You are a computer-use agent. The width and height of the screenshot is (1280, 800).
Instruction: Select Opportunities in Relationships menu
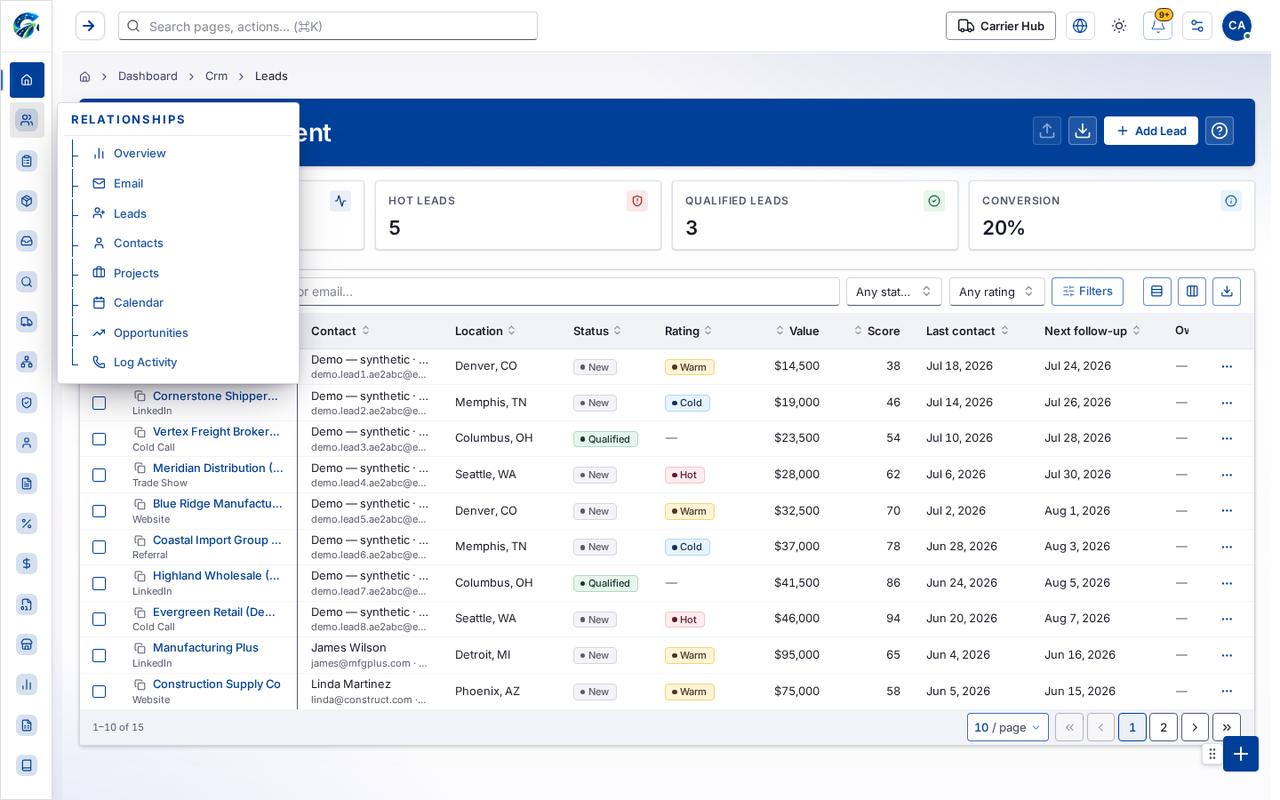click(x=151, y=333)
